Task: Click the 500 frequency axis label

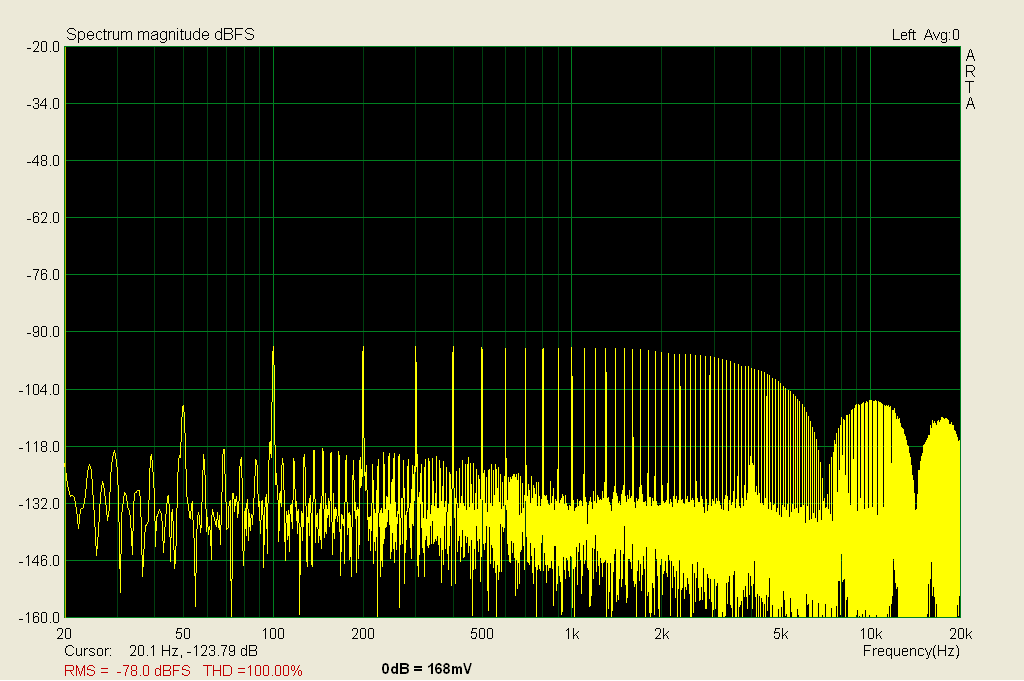Action: [482, 634]
